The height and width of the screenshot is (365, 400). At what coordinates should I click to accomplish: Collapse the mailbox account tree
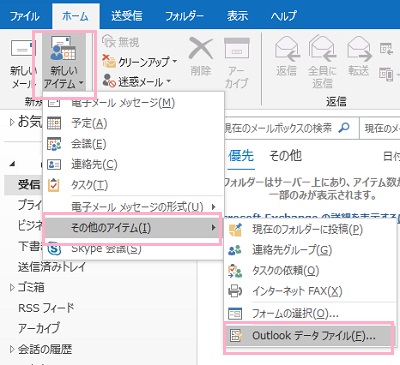tap(12, 164)
